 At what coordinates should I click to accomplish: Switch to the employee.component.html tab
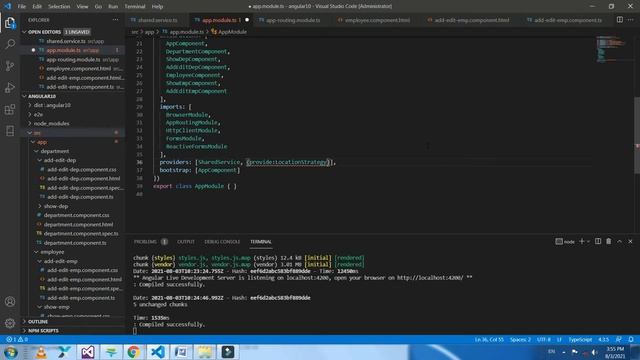[377, 20]
